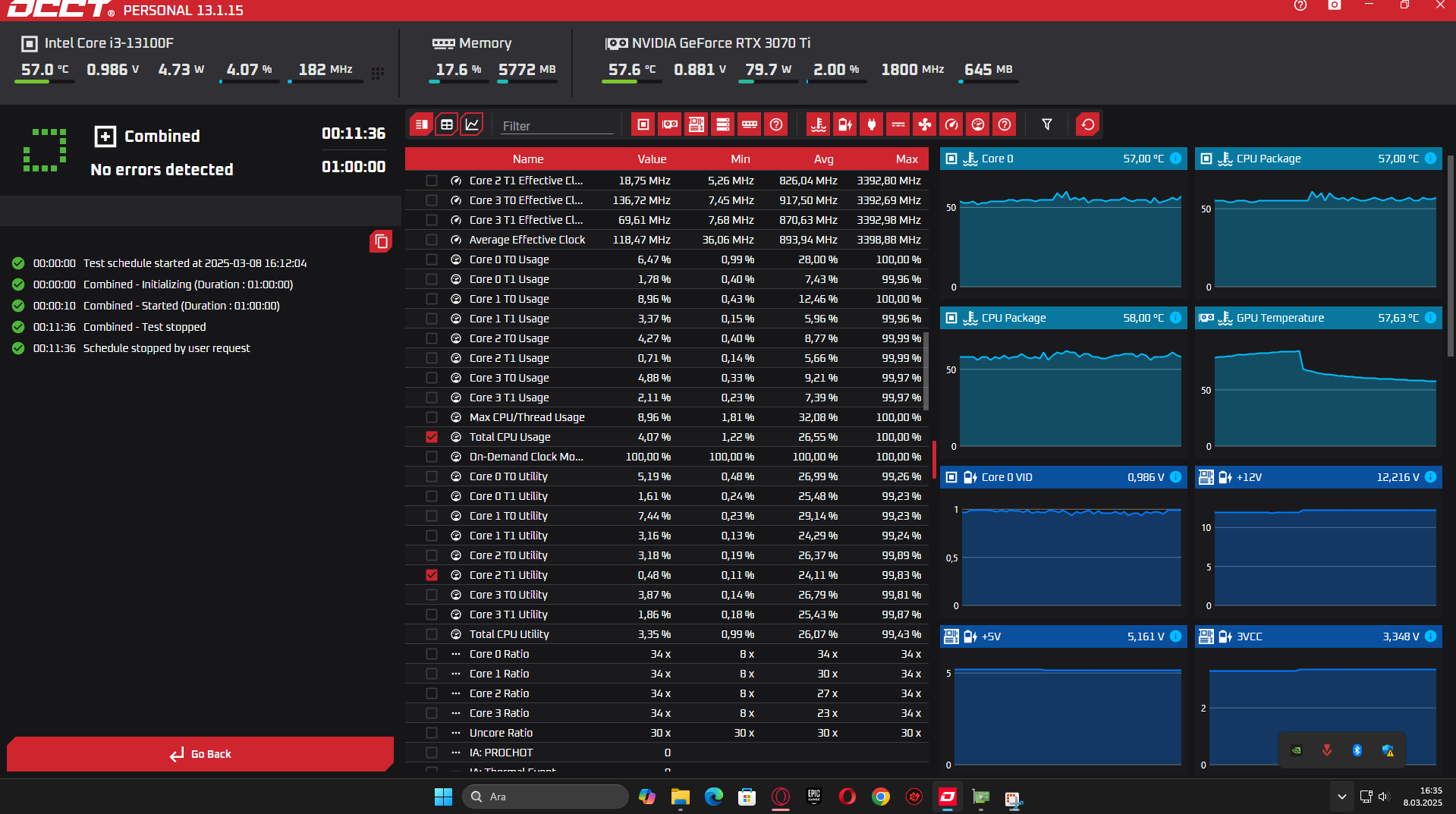Open info for the Core 0 VID graph
This screenshot has height=814, width=1456.
1175,477
